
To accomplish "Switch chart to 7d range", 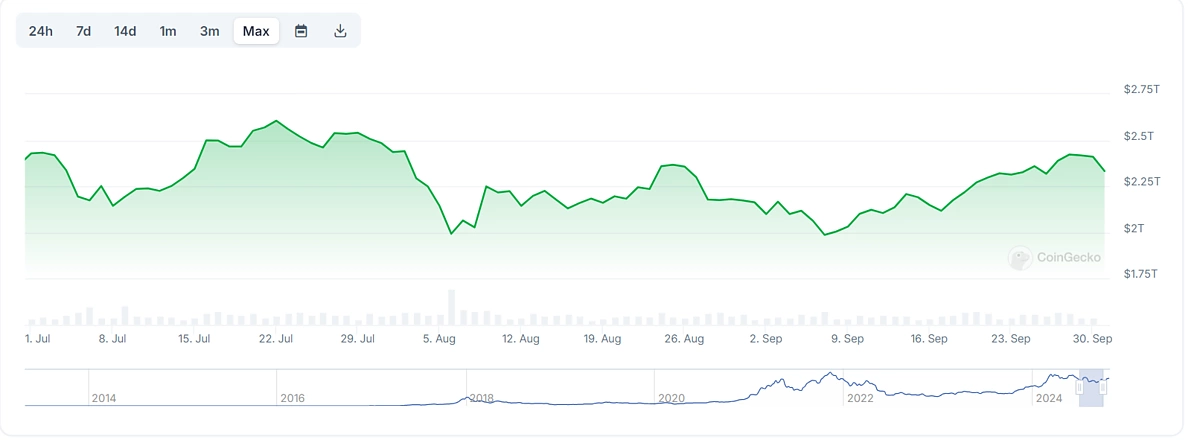I will pyautogui.click(x=83, y=31).
